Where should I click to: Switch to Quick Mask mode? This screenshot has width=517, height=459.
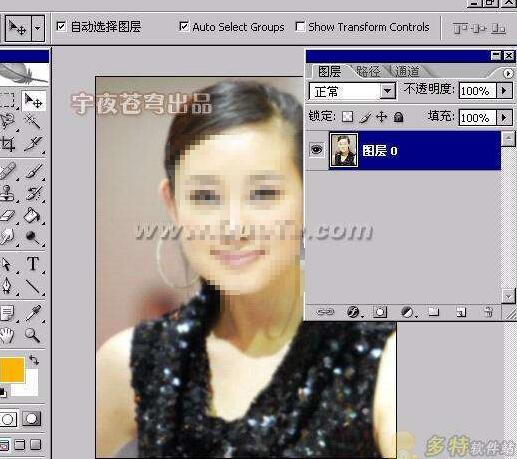[x=32, y=419]
